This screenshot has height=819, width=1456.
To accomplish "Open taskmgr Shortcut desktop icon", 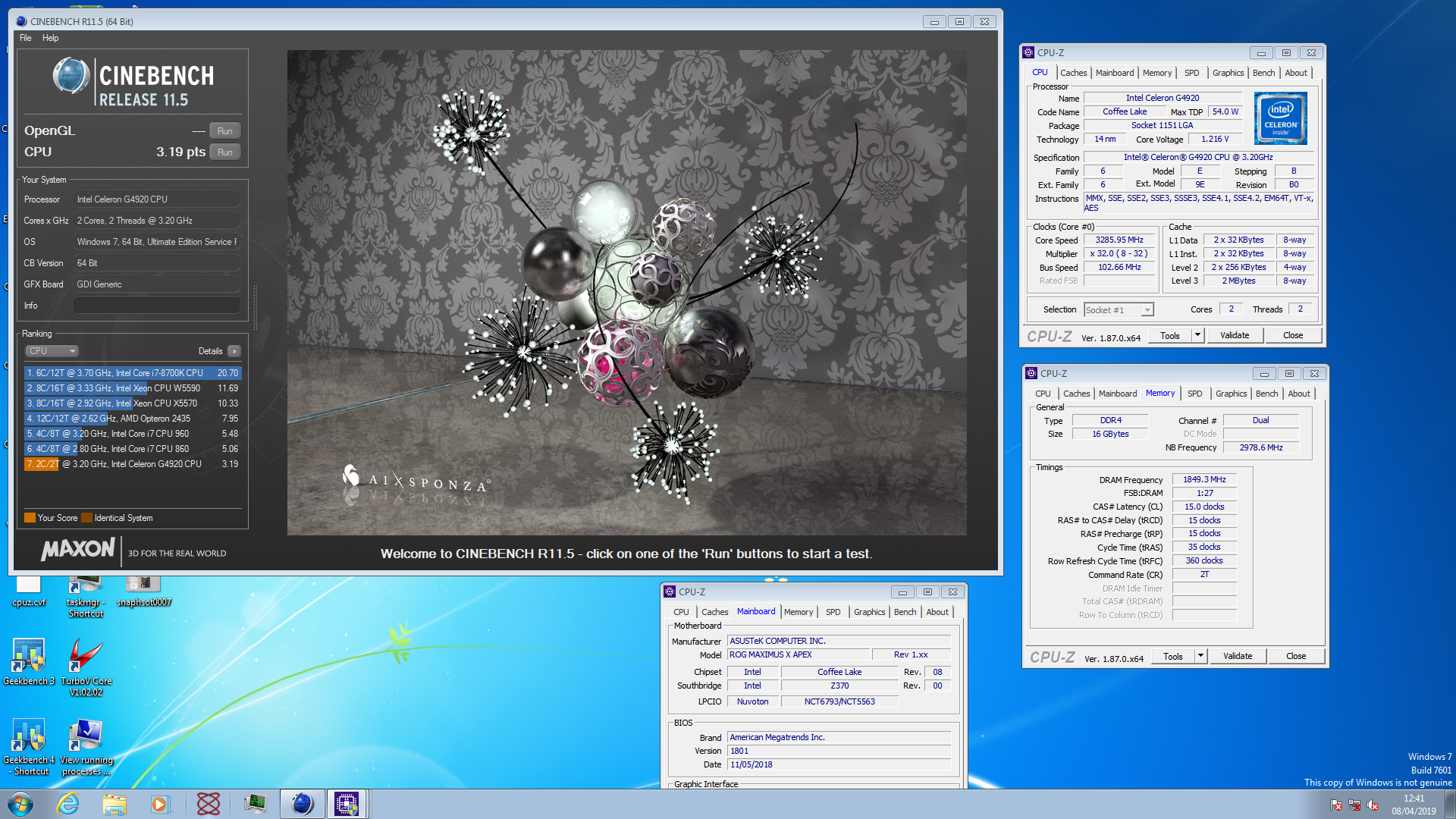I will (86, 597).
